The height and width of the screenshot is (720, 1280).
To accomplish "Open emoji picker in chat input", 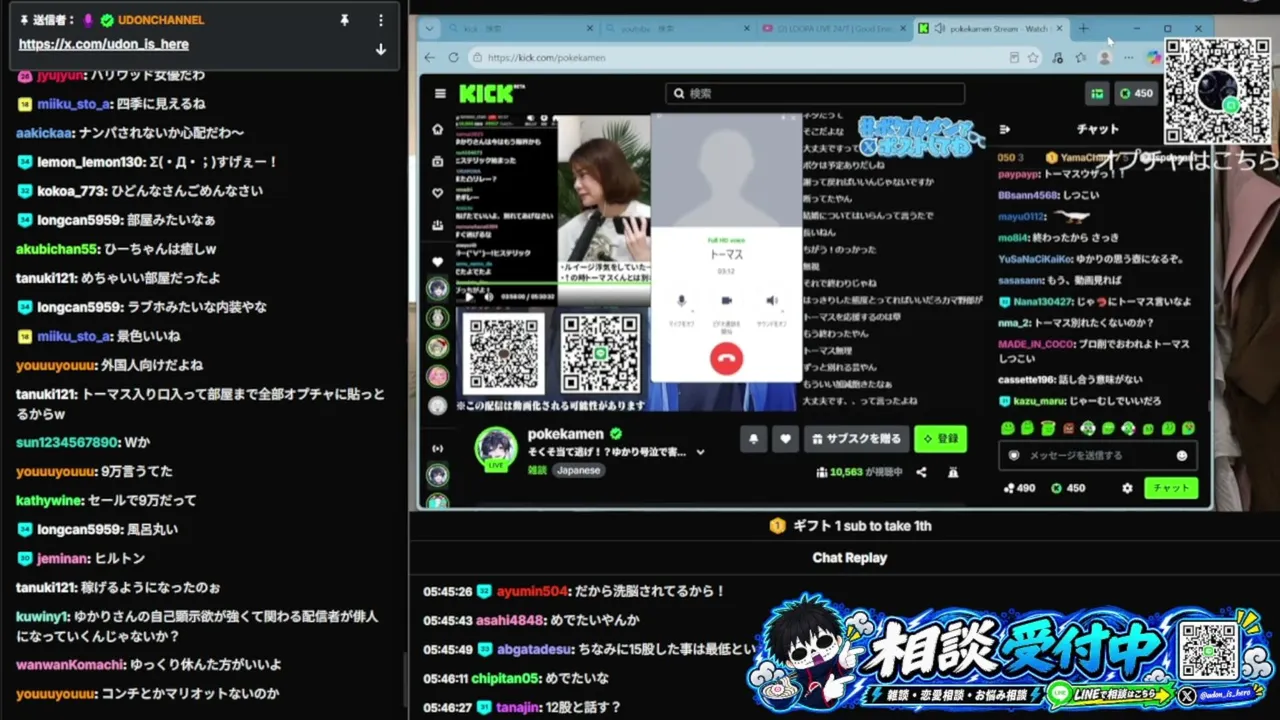I will 1182,455.
